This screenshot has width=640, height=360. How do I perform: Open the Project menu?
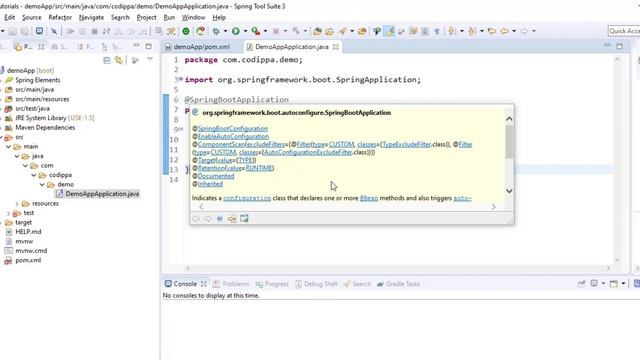click(x=146, y=18)
